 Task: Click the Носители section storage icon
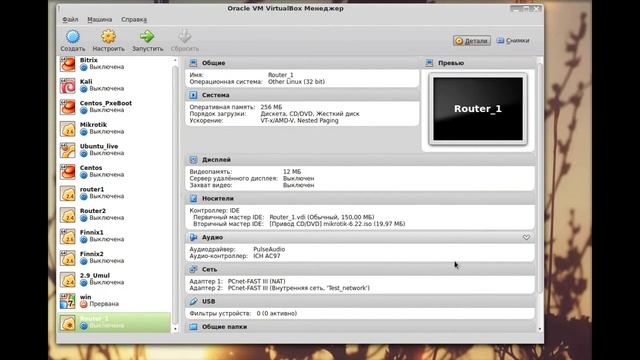pos(193,198)
